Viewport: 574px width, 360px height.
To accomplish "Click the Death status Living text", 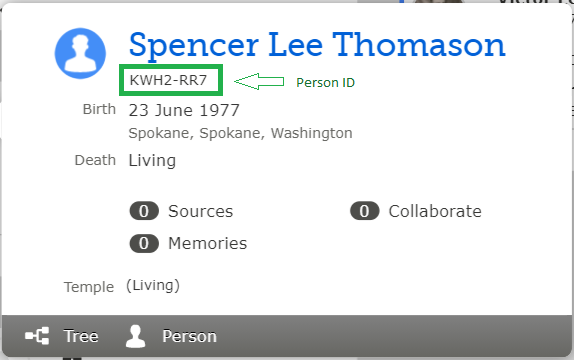I will pyautogui.click(x=152, y=161).
